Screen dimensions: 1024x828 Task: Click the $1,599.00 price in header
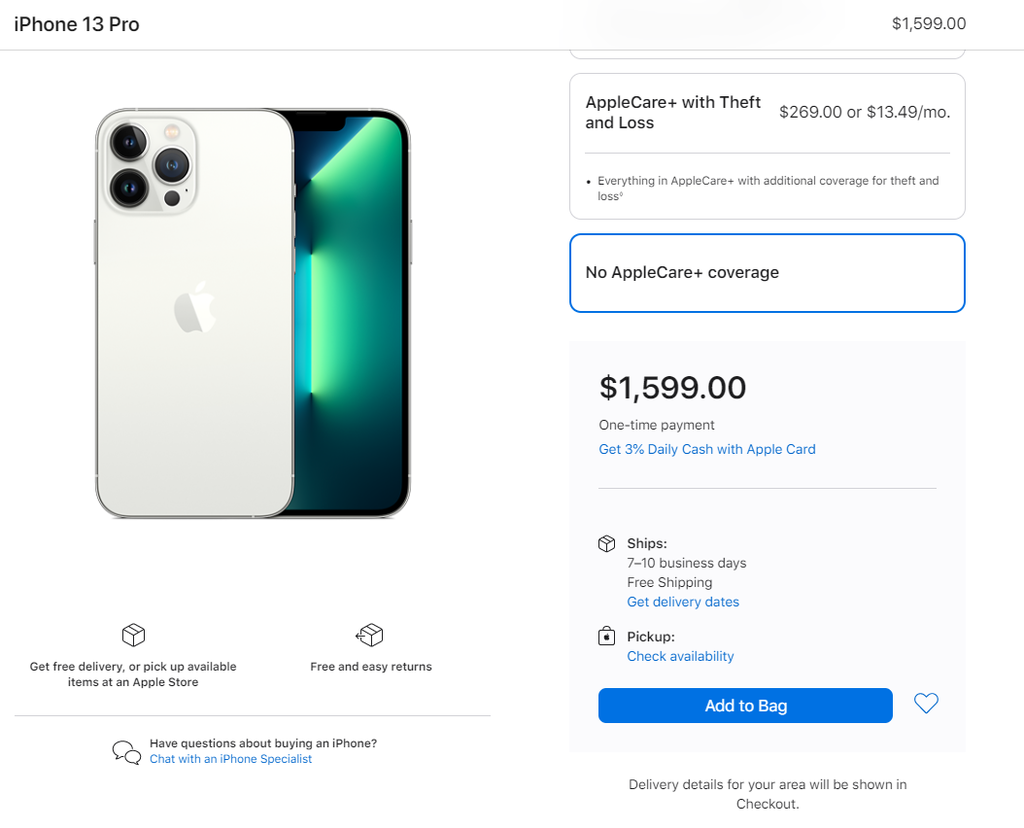(929, 24)
